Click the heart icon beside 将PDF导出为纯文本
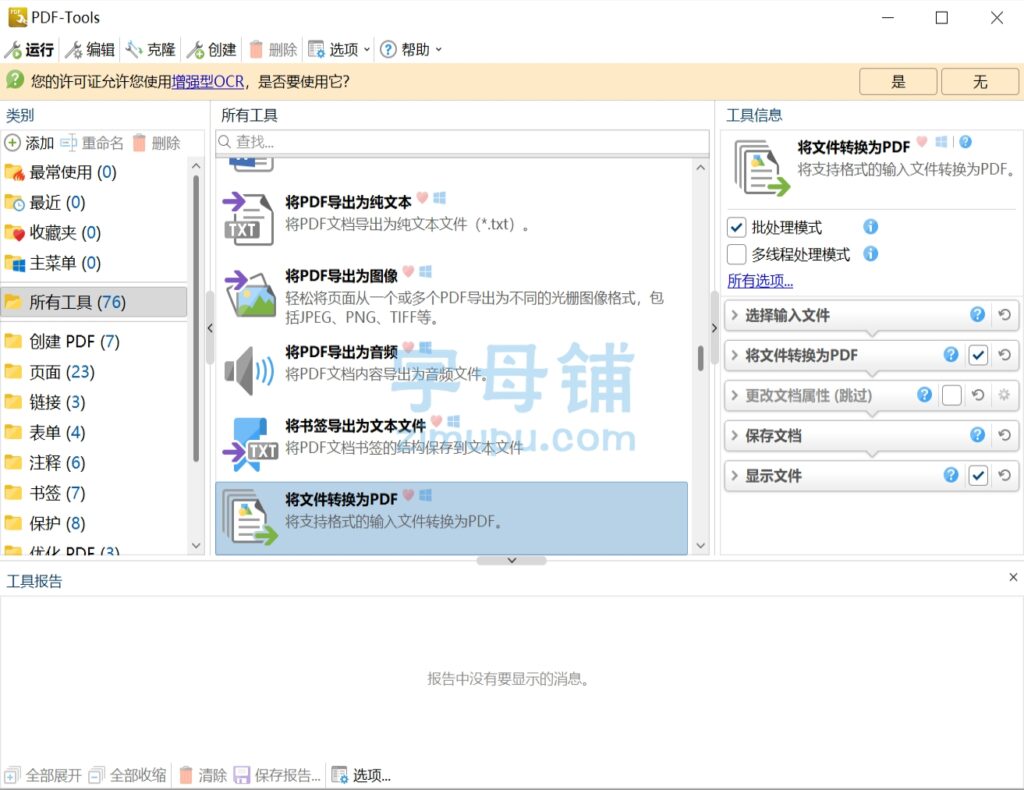Image resolution: width=1024 pixels, height=790 pixels. (x=423, y=199)
